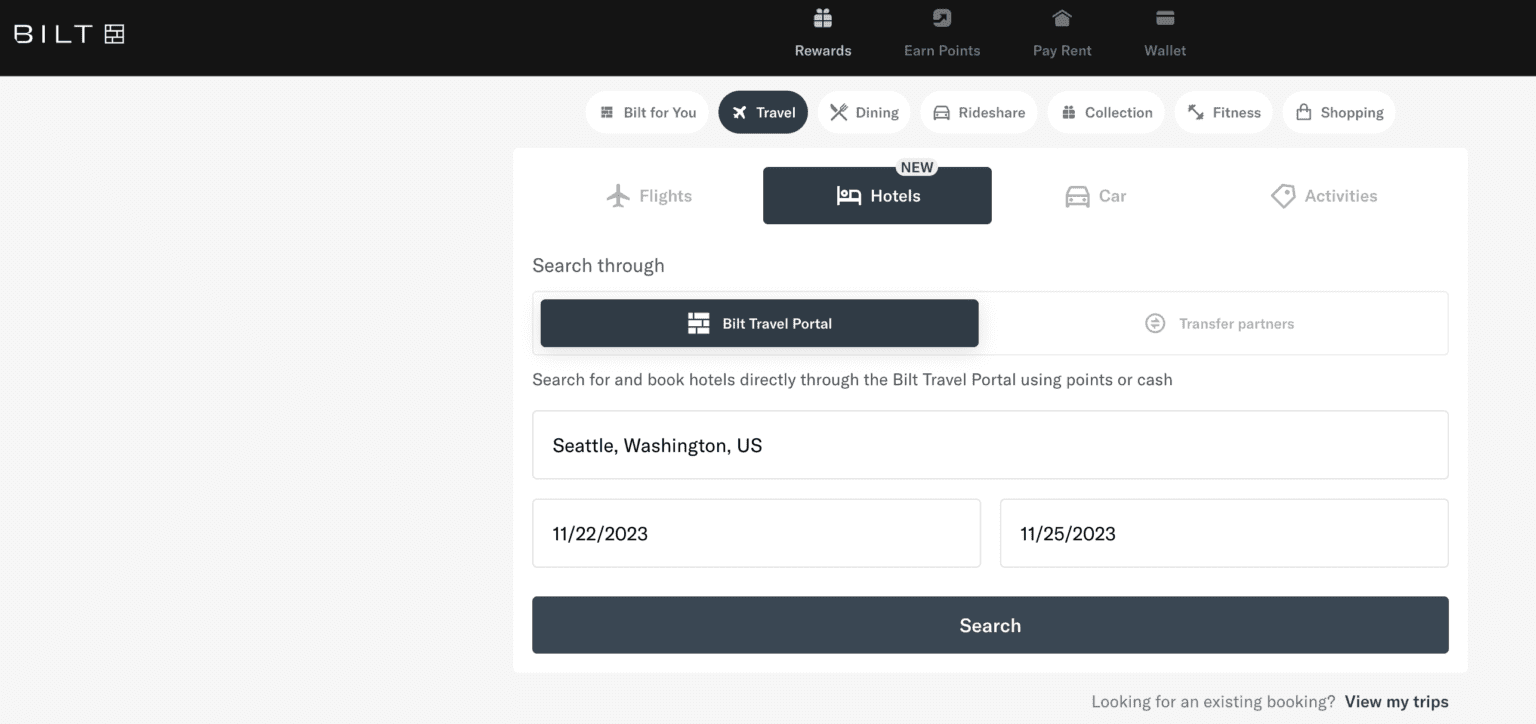Click the Rewards grid icon in top navigation
This screenshot has height=724, width=1536.
[822, 18]
